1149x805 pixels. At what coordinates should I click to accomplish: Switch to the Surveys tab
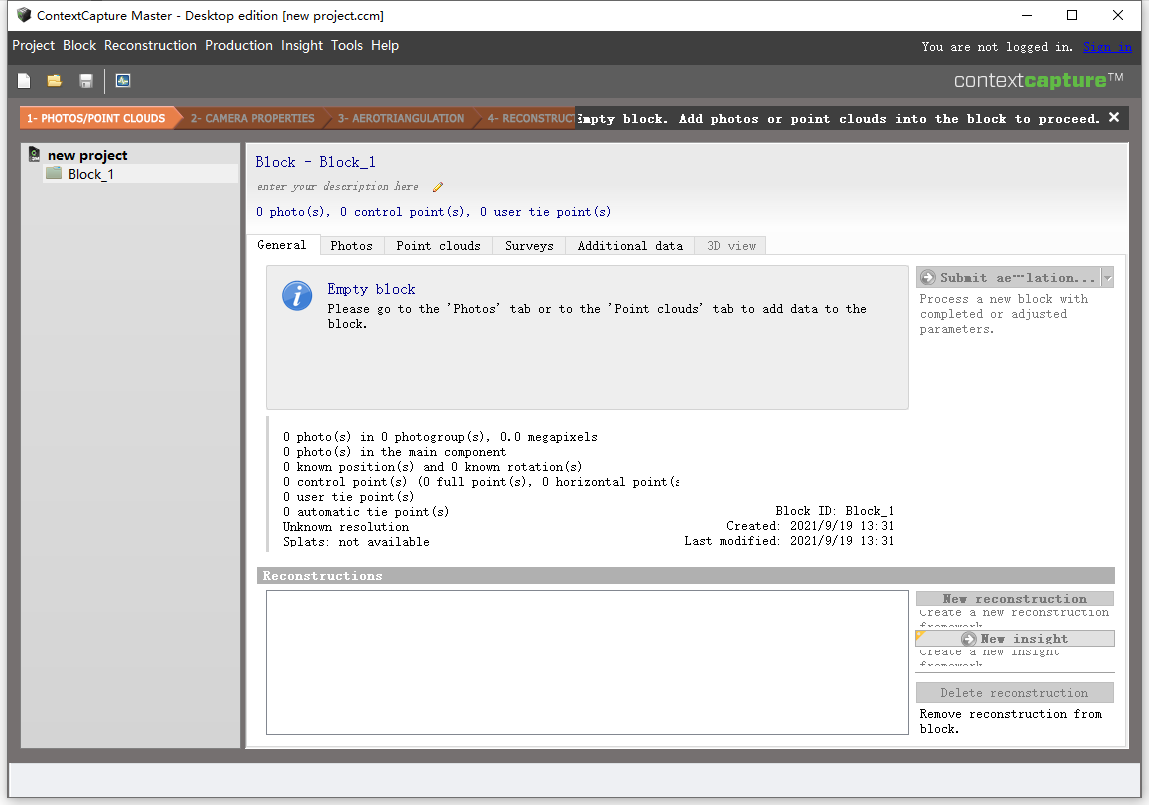coord(529,245)
